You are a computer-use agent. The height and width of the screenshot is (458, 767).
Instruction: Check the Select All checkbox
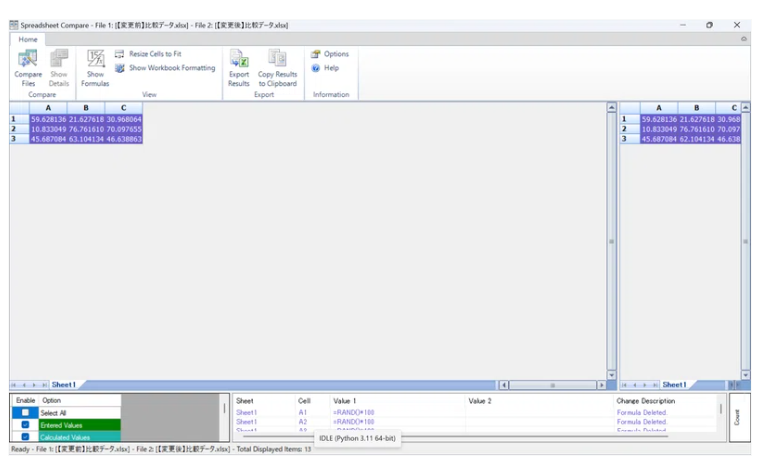[25, 412]
